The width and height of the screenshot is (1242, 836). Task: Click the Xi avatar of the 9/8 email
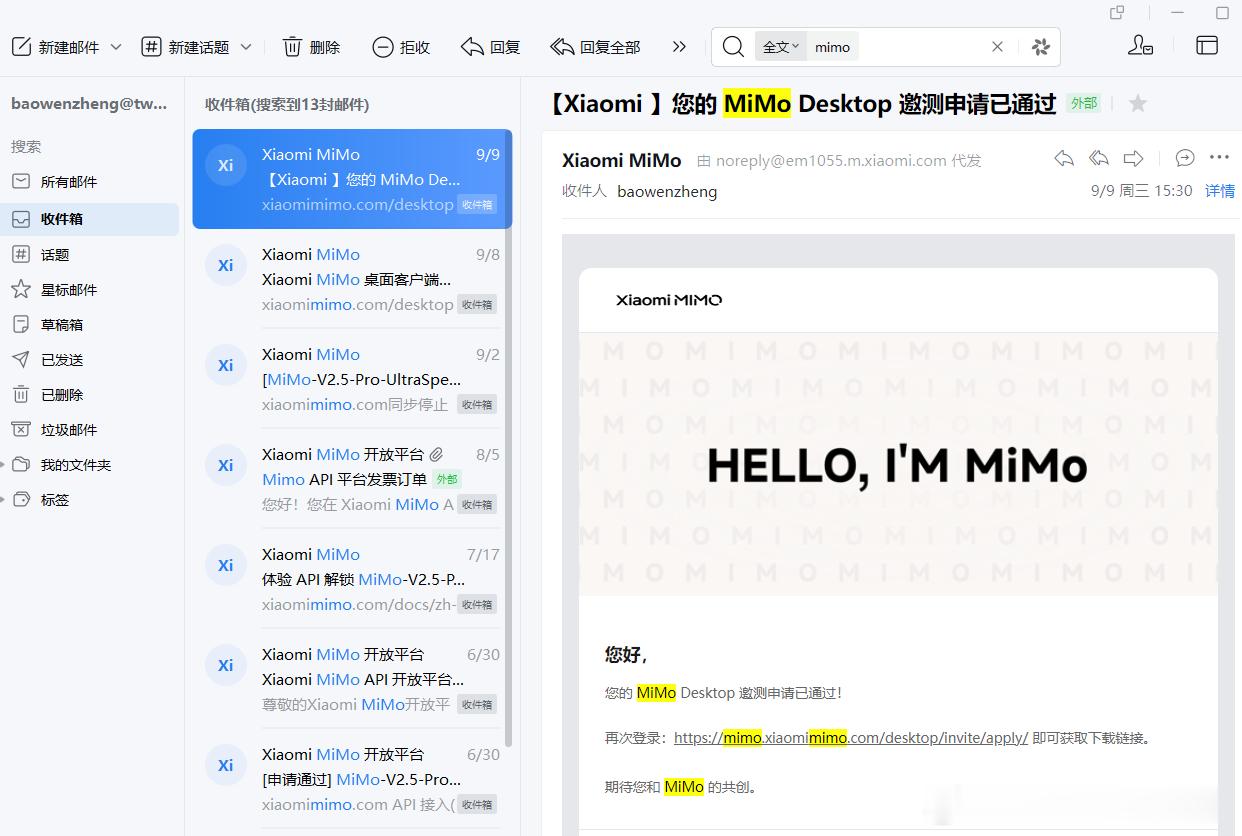pyautogui.click(x=225, y=265)
